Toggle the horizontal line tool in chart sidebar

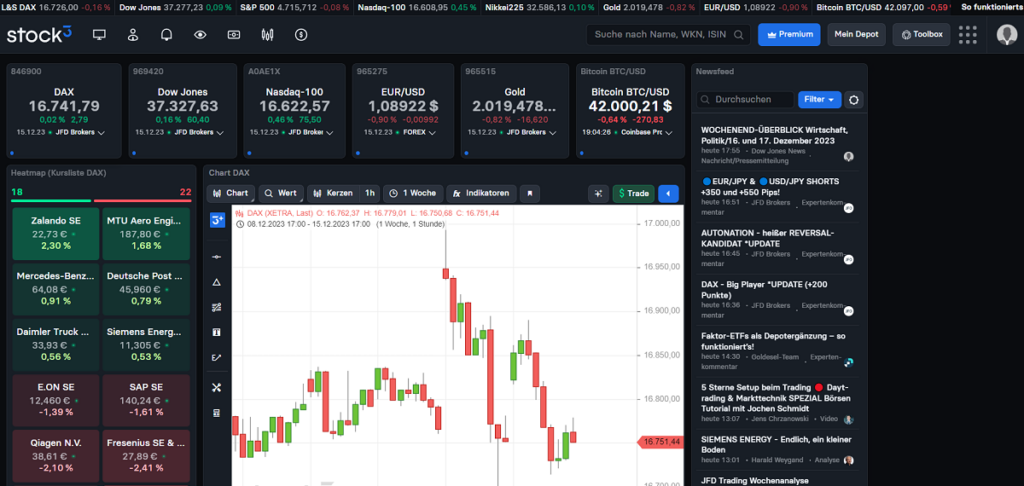[217, 257]
